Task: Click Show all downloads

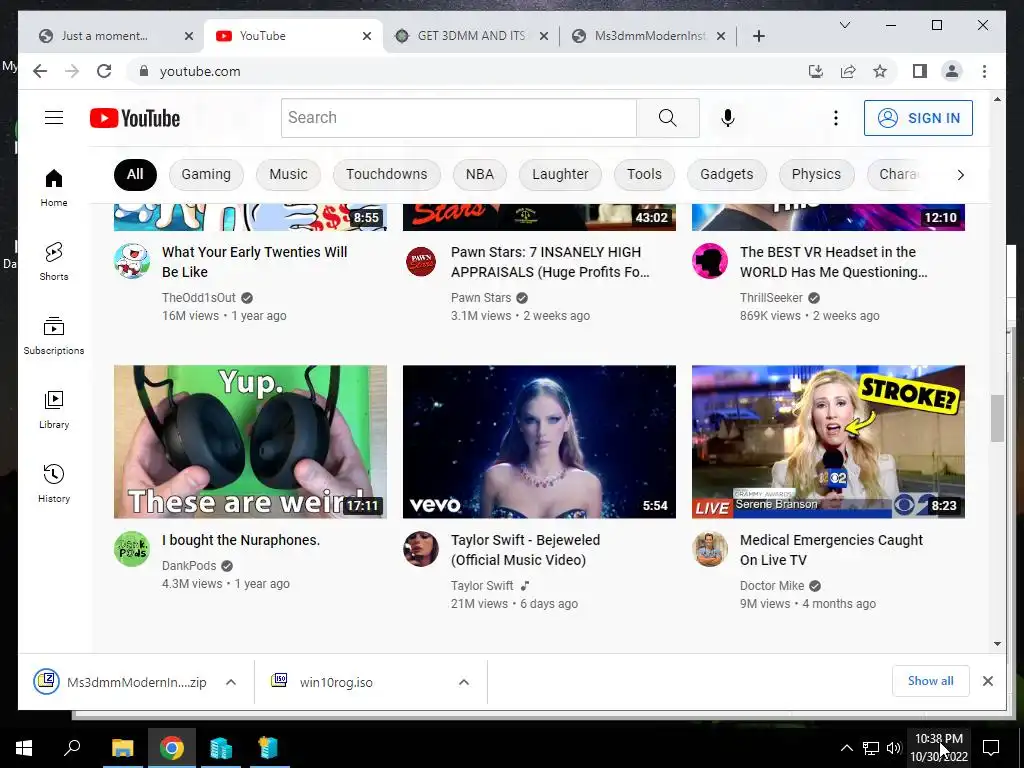Action: click(930, 681)
